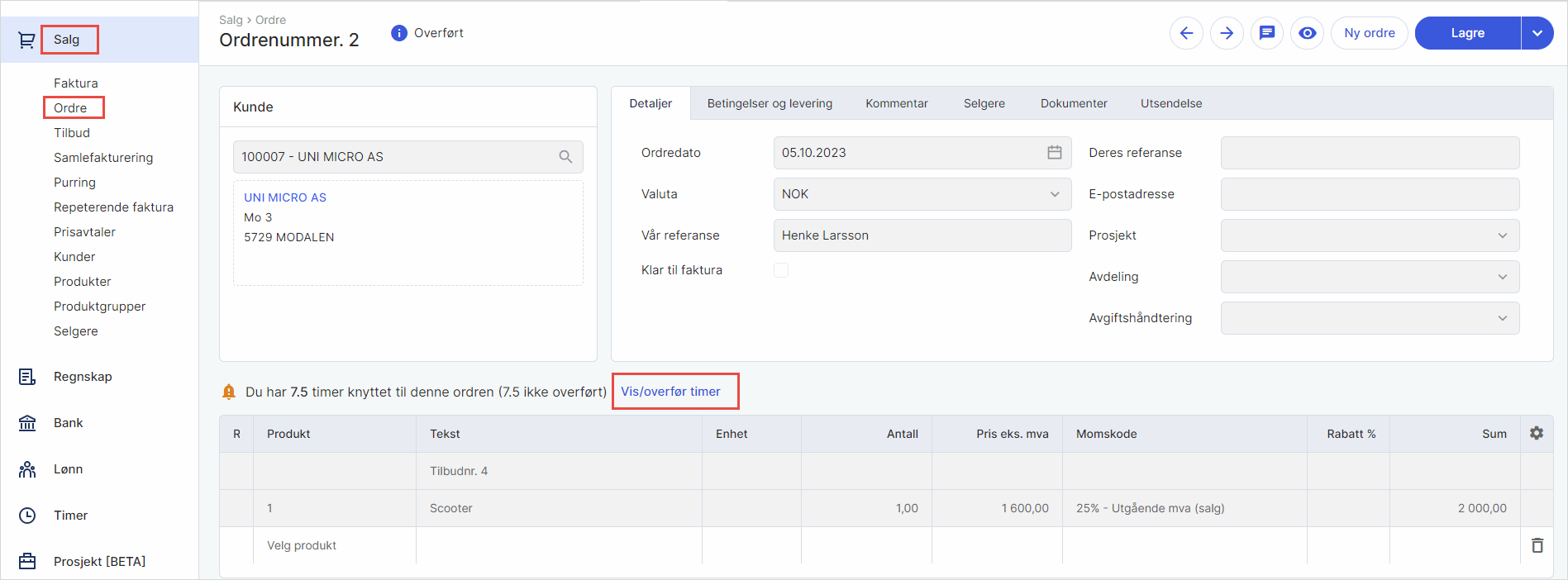Open table column settings gear
Viewport: 1568px width, 580px height.
click(1536, 433)
